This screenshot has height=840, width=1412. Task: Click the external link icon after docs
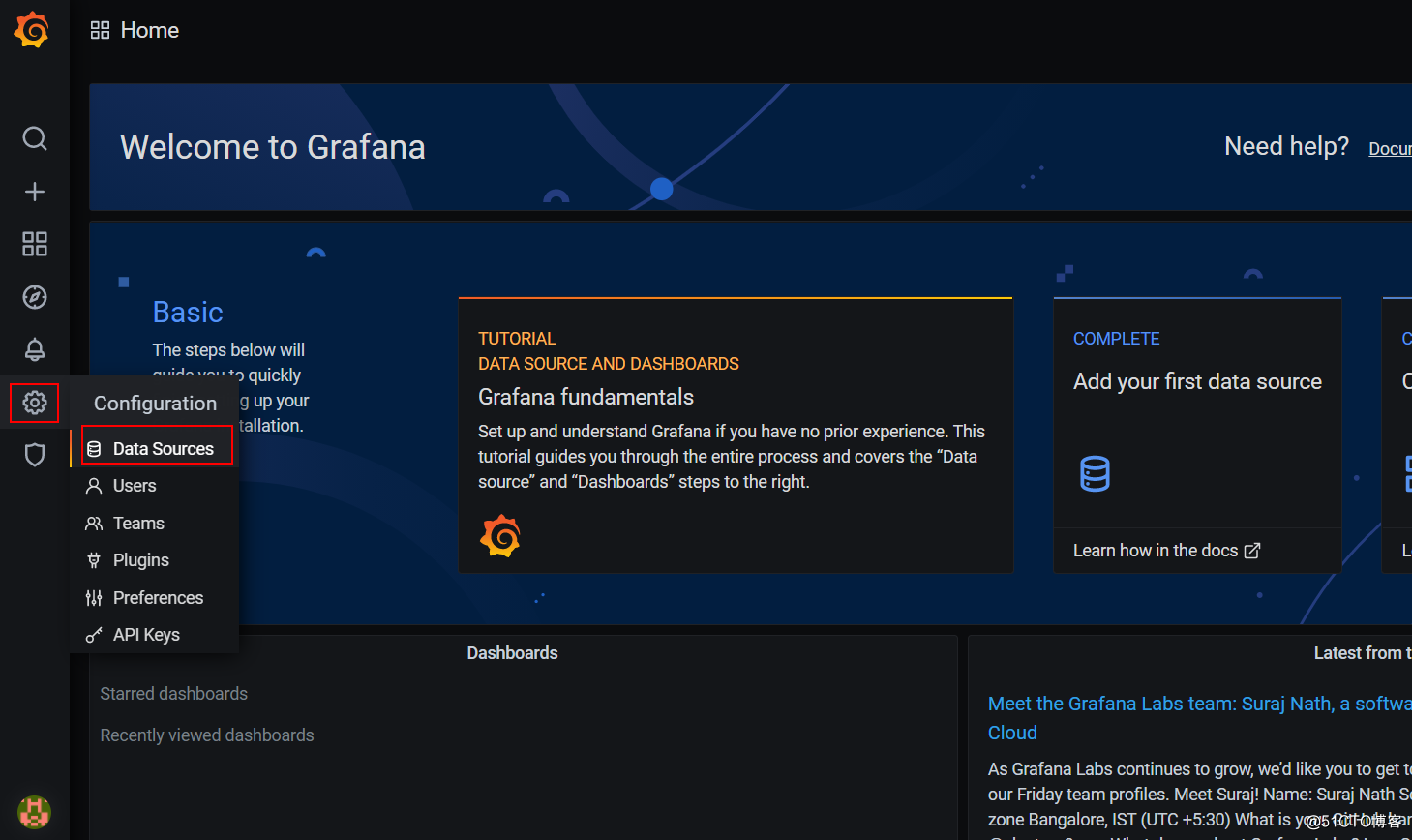(1252, 551)
